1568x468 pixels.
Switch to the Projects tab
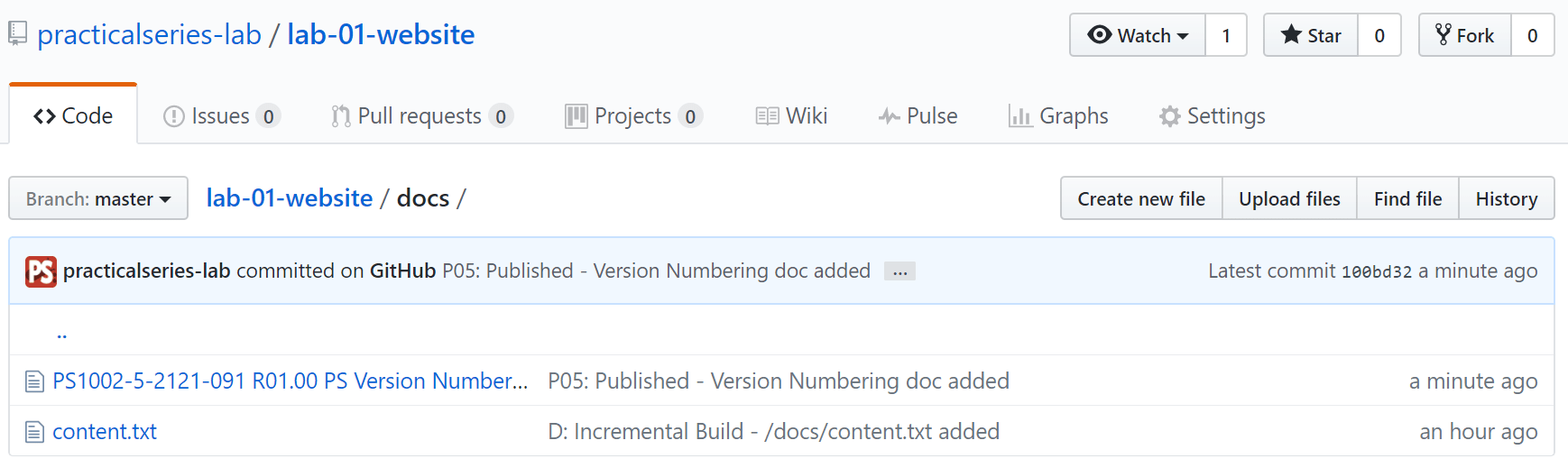point(633,116)
